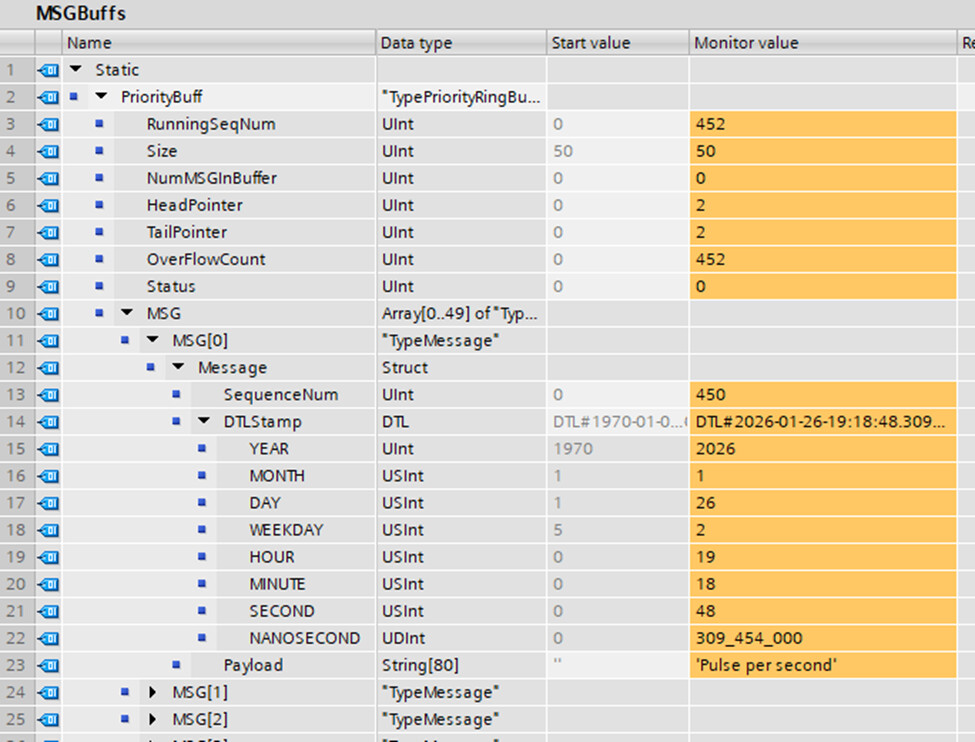The image size is (975, 742).
Task: Select the OverFlowCount monitor value 452
Action: (x=710, y=259)
